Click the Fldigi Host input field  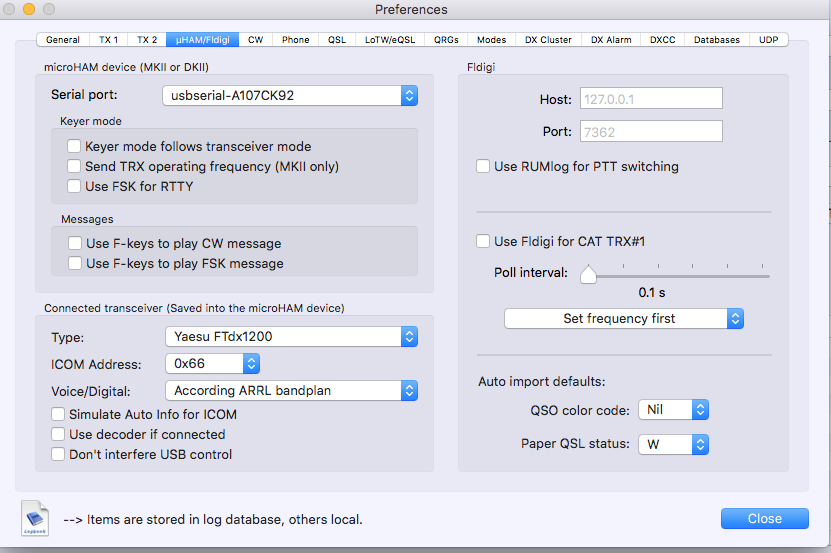[x=651, y=99]
